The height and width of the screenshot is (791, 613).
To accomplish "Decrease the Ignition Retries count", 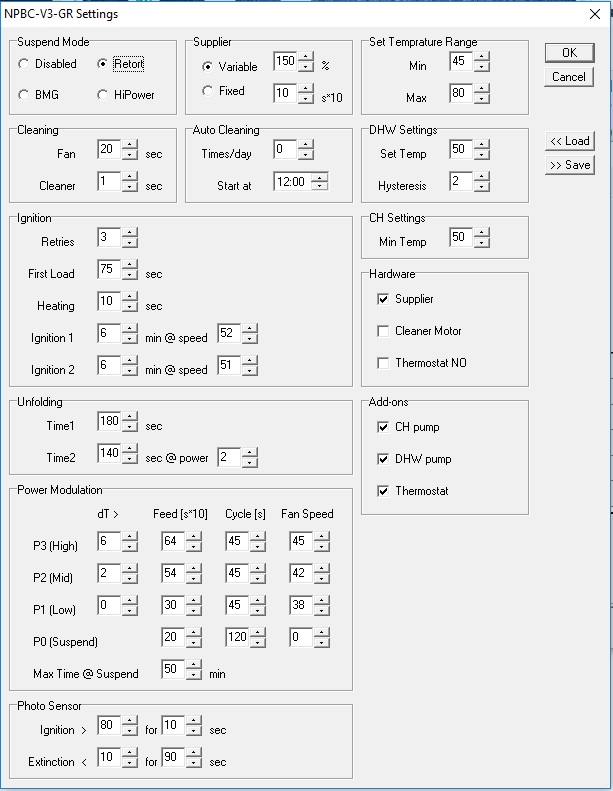I will coord(130,242).
